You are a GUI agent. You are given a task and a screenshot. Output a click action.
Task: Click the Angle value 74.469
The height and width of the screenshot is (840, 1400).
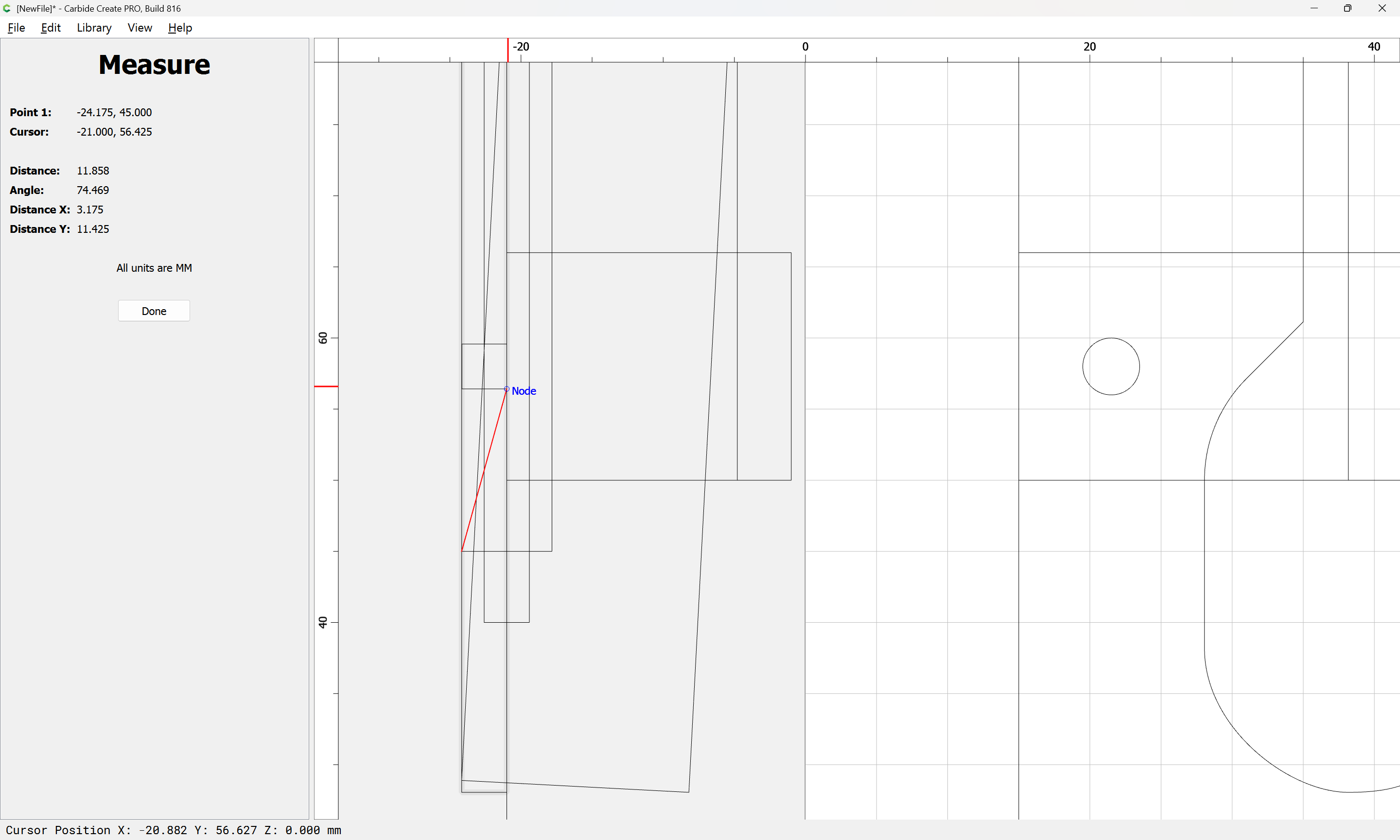(93, 190)
